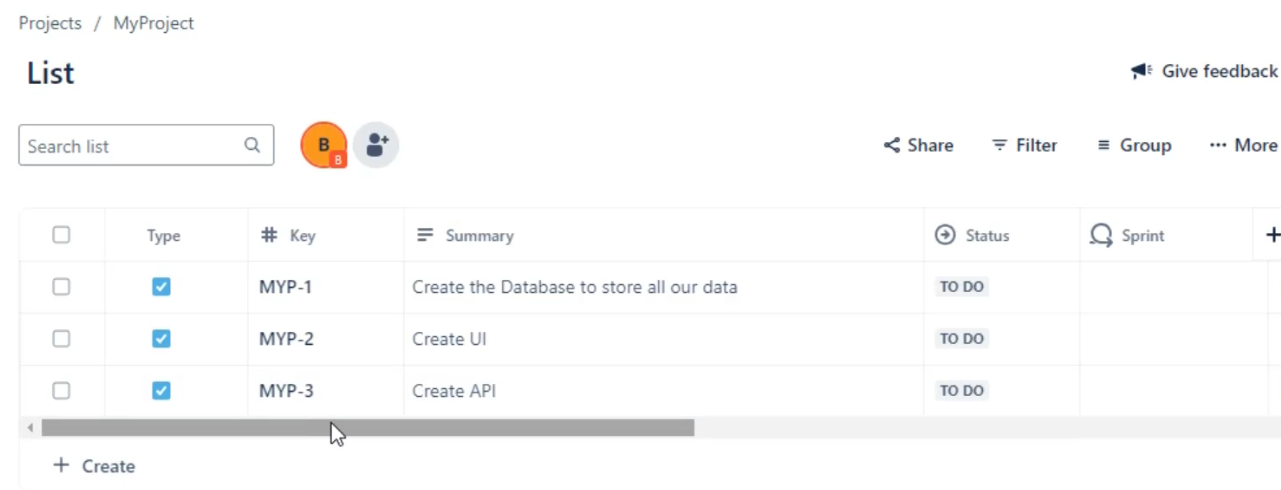Open the TO DO status dropdown for MYP-1
Screen dimensions: 1281x490
[962, 287]
